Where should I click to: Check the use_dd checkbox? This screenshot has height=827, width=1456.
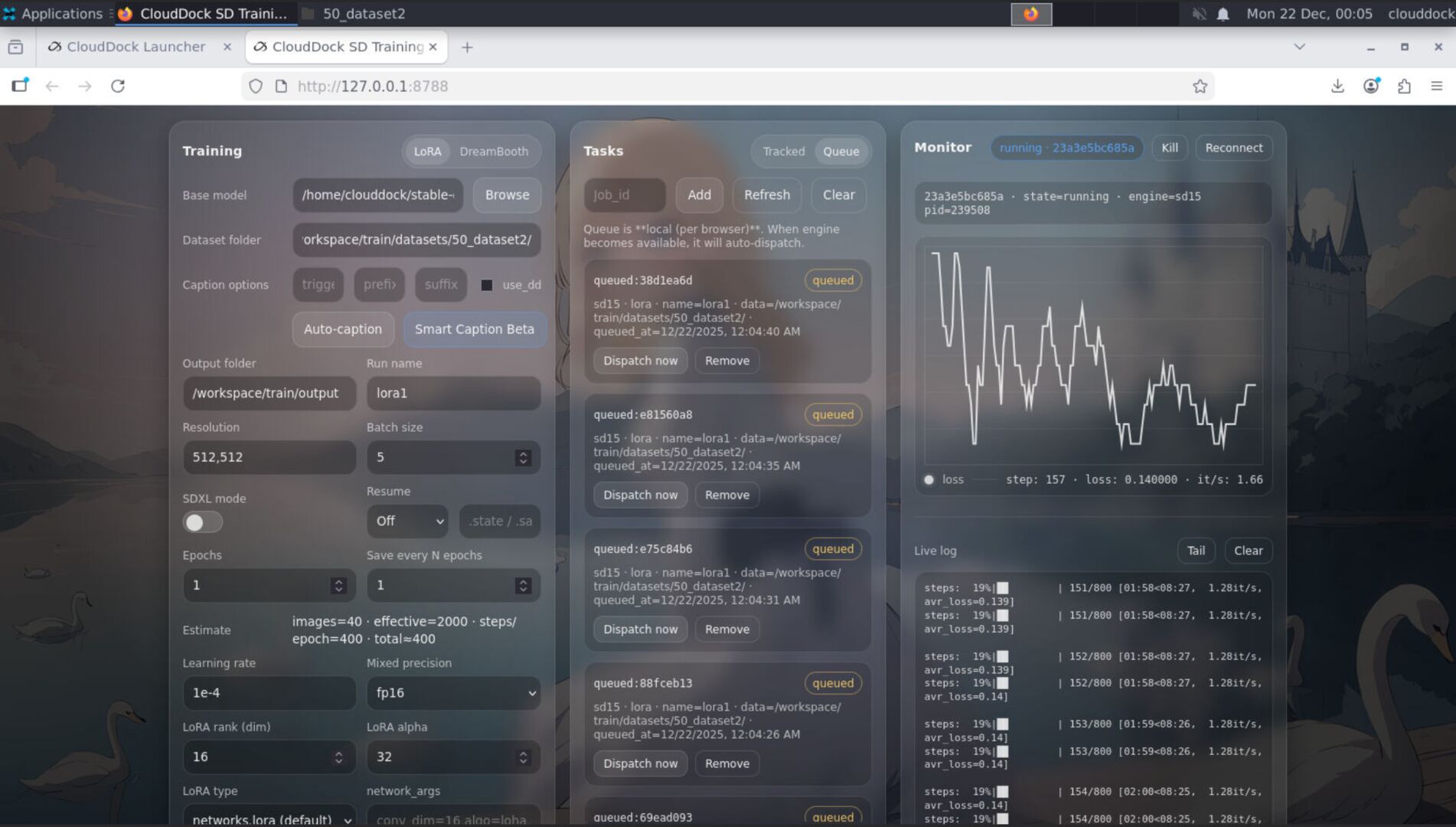click(x=487, y=285)
